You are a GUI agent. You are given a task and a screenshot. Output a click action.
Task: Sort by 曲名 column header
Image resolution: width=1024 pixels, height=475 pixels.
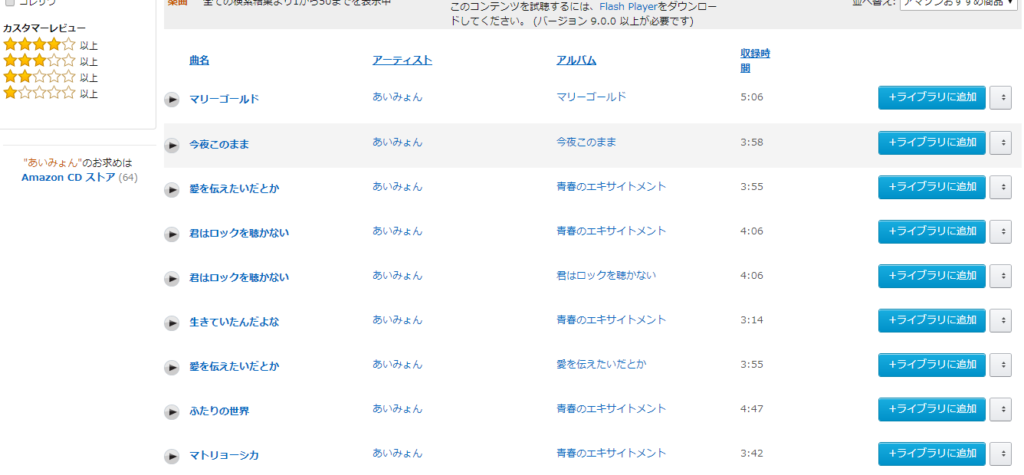[x=199, y=60]
